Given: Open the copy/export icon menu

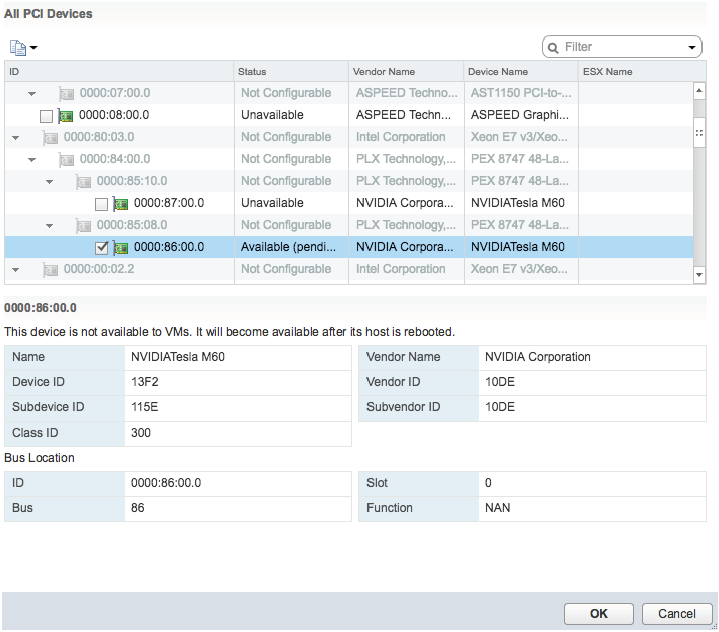Looking at the screenshot, I should coord(23,47).
